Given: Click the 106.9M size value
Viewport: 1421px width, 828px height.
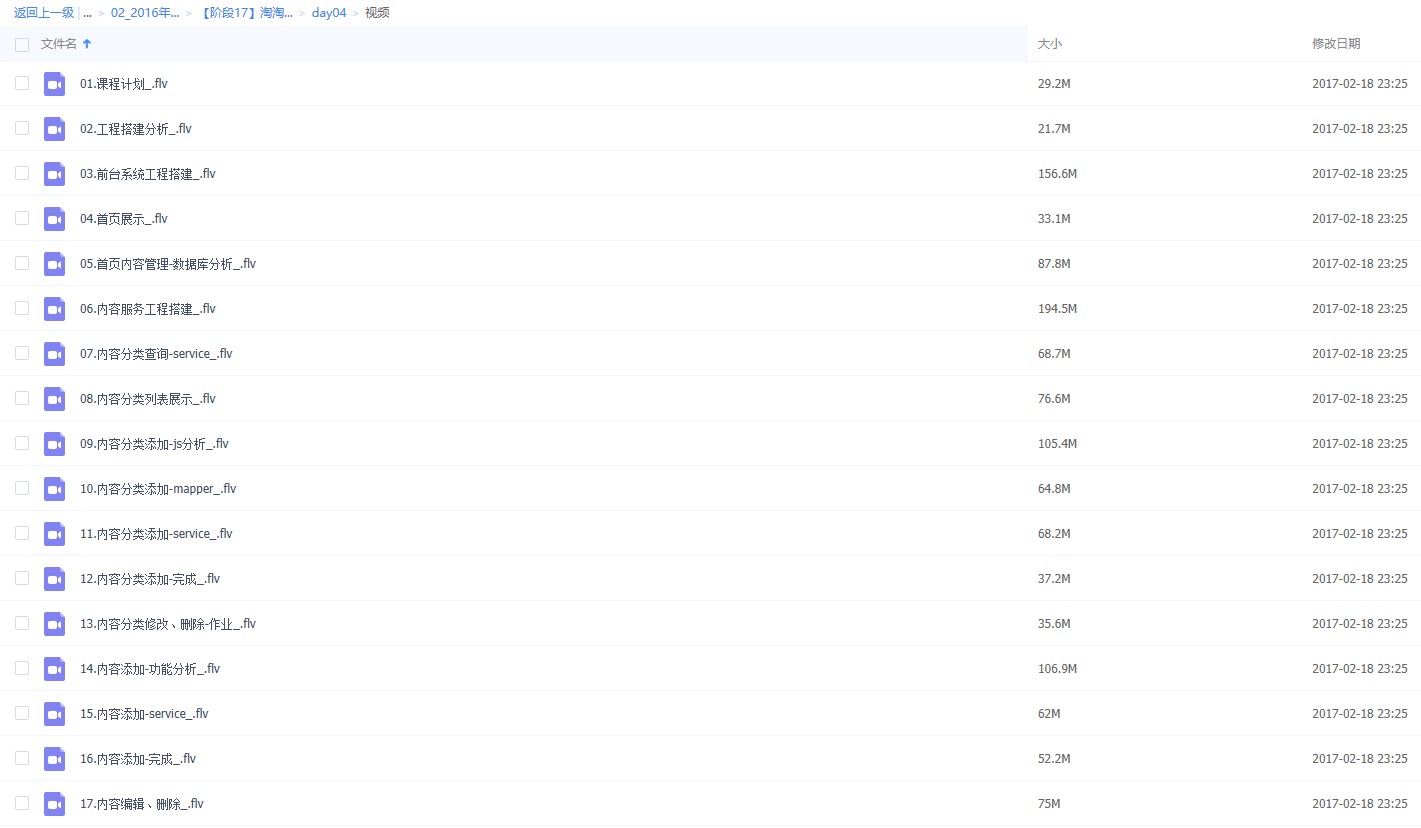Looking at the screenshot, I should 1057,669.
